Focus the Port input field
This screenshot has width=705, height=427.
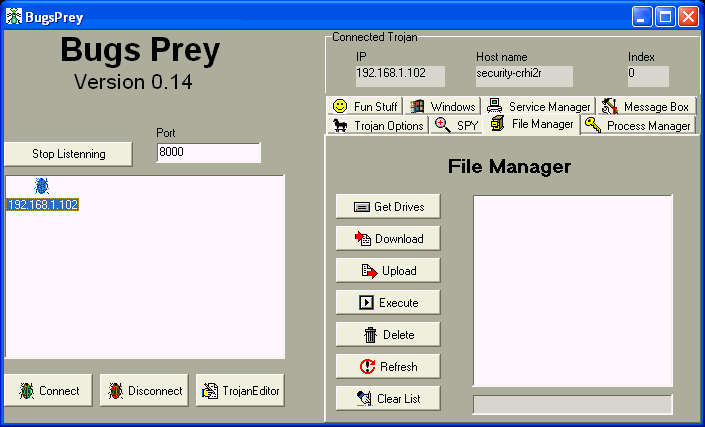208,153
